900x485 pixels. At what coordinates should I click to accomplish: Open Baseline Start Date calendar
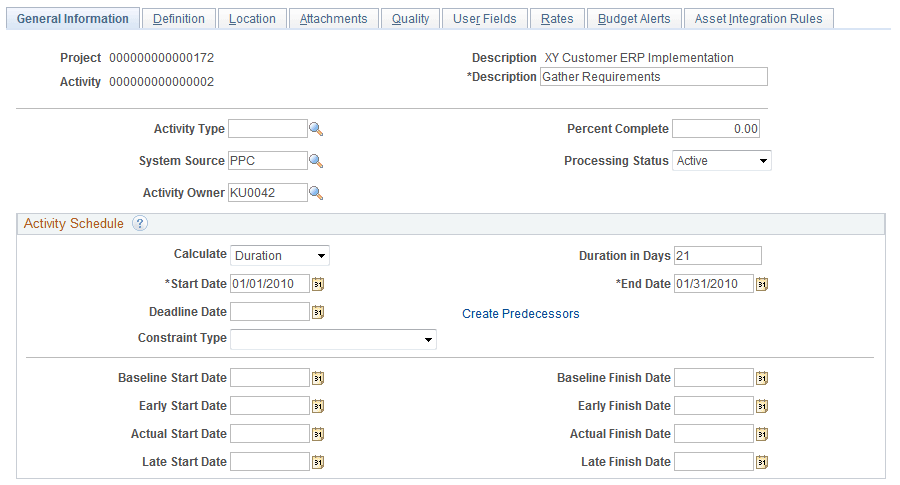pyautogui.click(x=318, y=378)
